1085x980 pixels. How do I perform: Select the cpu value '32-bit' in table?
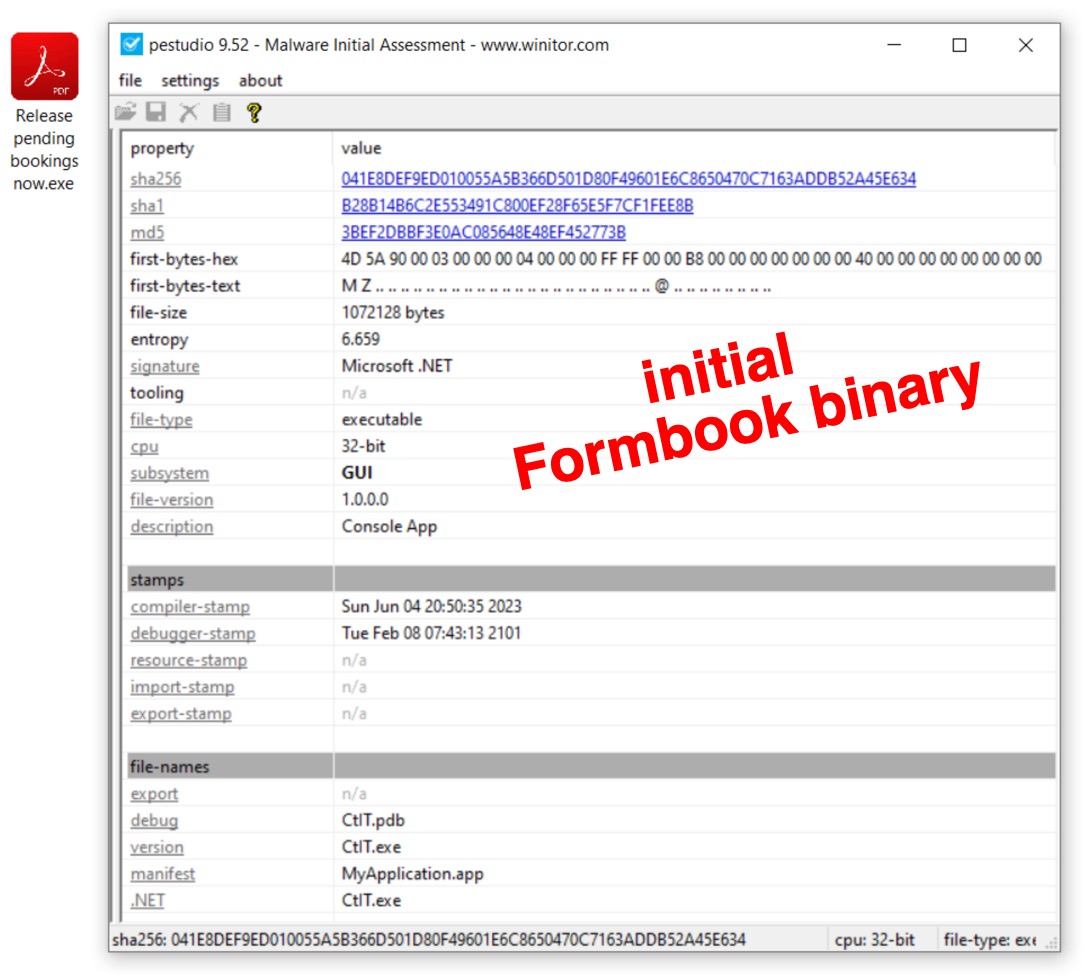click(363, 446)
